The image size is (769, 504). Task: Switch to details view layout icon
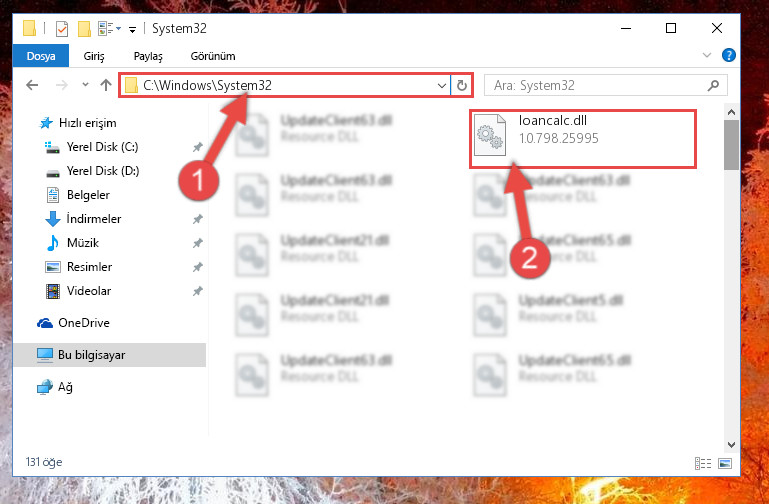tap(702, 463)
